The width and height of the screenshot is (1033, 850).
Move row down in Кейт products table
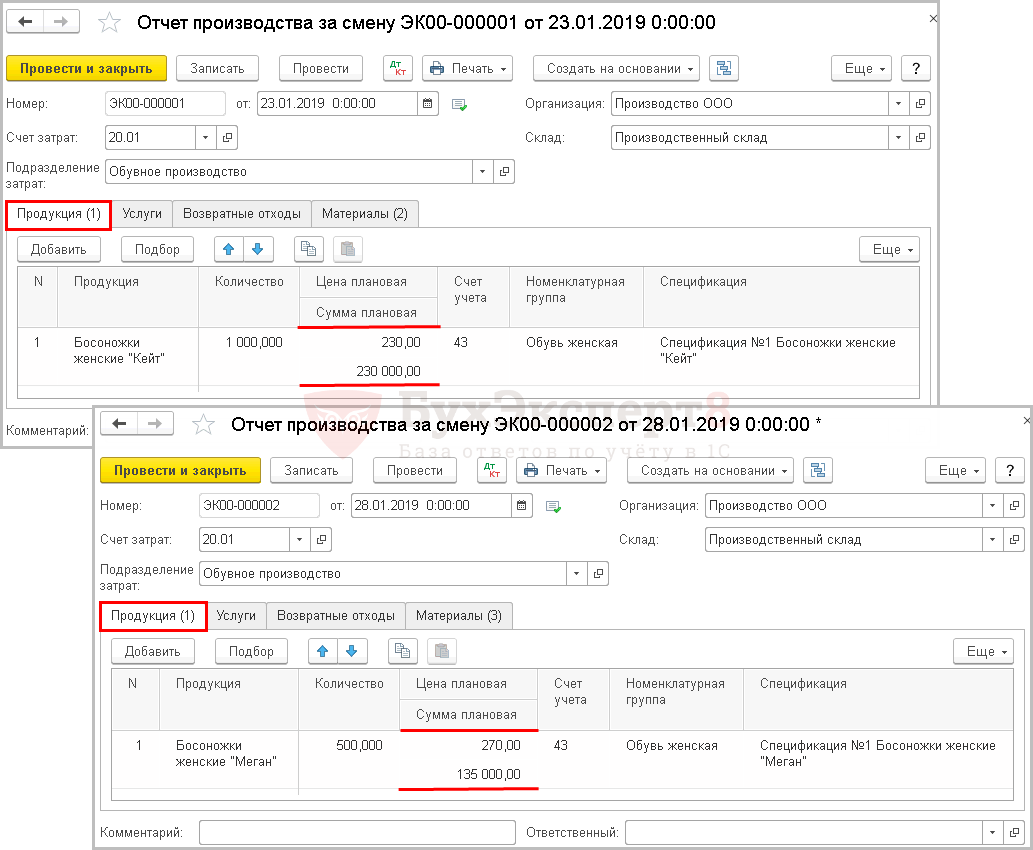257,249
